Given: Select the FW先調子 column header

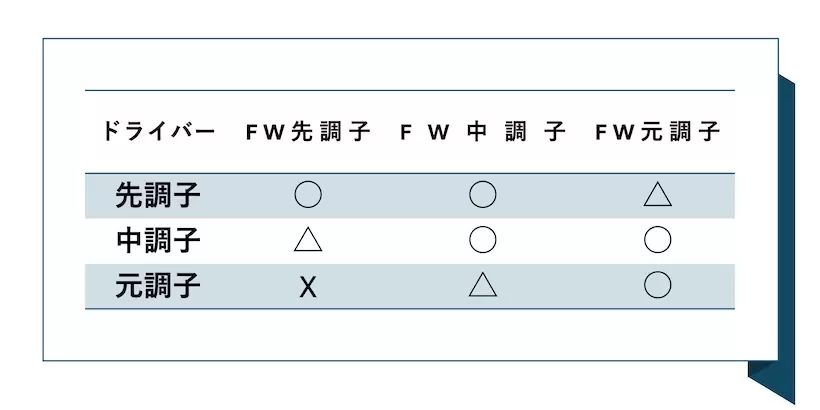Looking at the screenshot, I should [x=308, y=132].
